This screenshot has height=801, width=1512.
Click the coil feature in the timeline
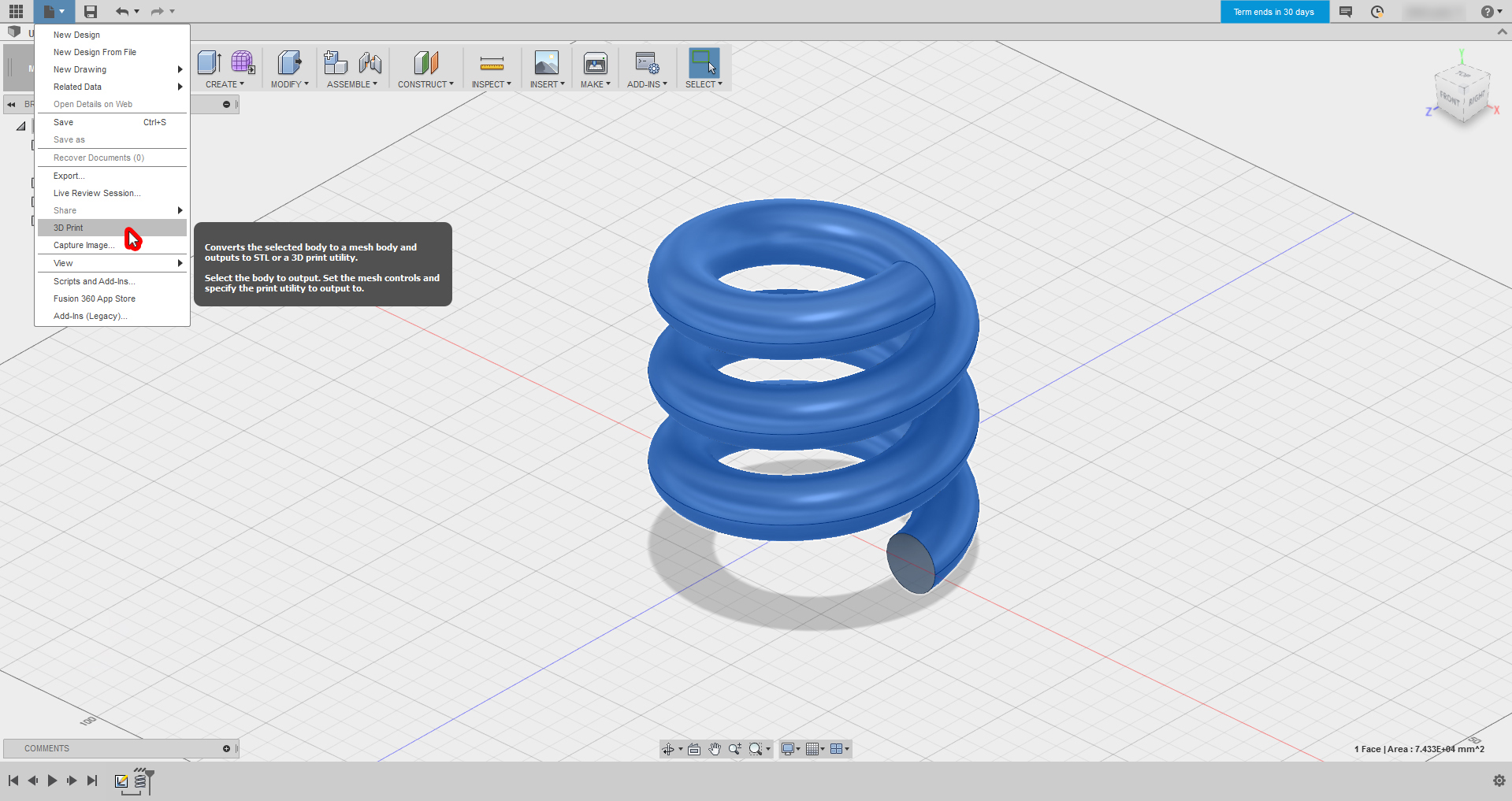click(140, 781)
